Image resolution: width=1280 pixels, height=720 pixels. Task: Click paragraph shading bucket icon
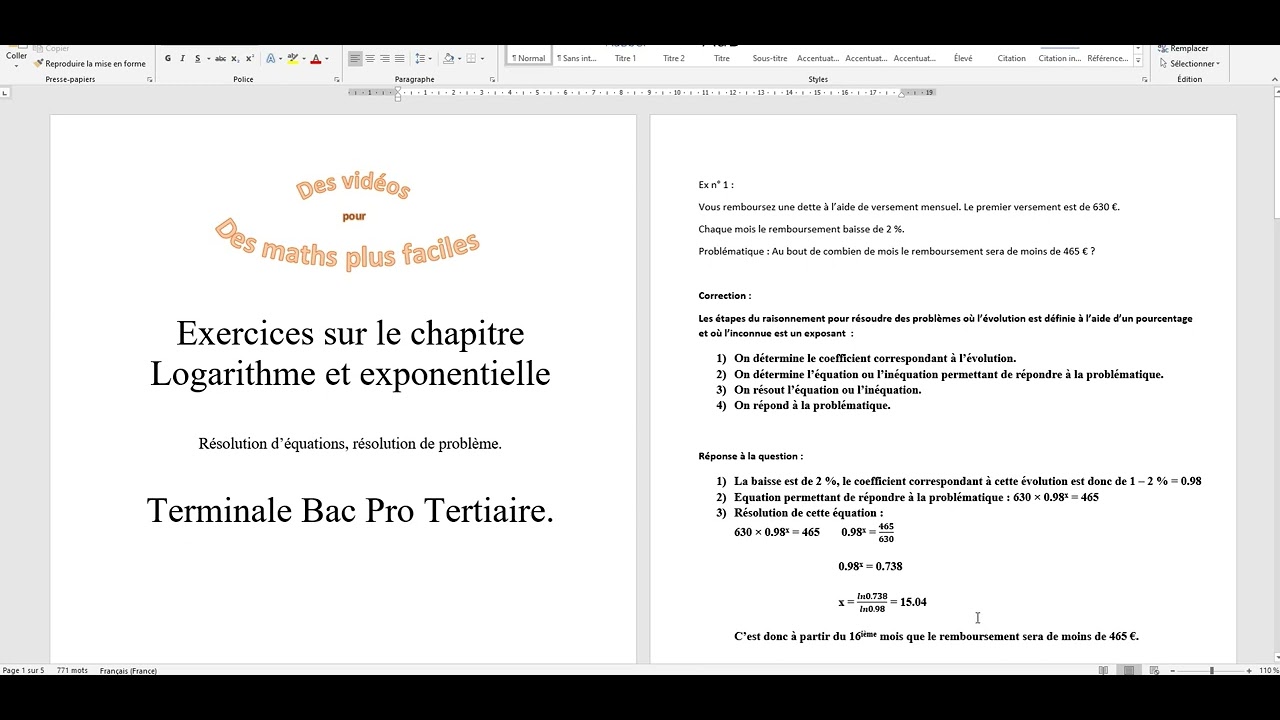click(448, 59)
